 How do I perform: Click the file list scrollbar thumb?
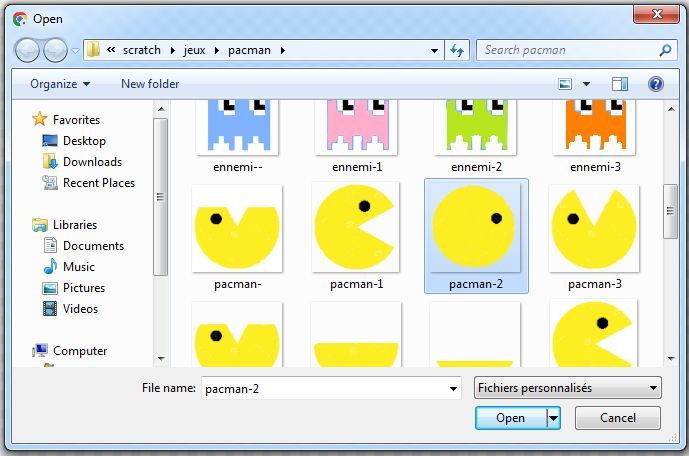tap(671, 211)
